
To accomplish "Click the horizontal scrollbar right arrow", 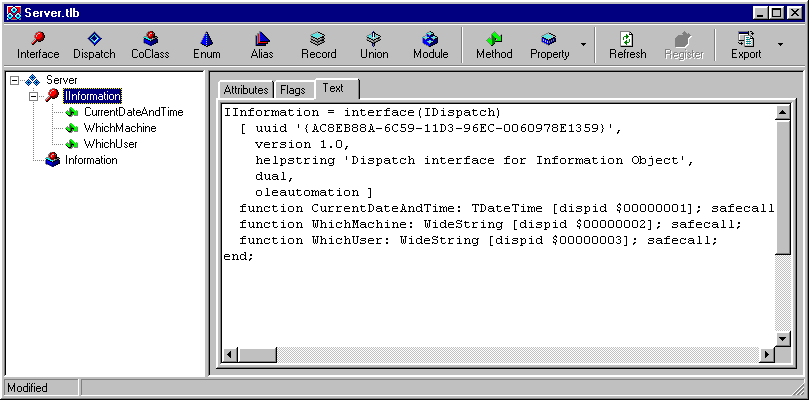I will point(767,355).
